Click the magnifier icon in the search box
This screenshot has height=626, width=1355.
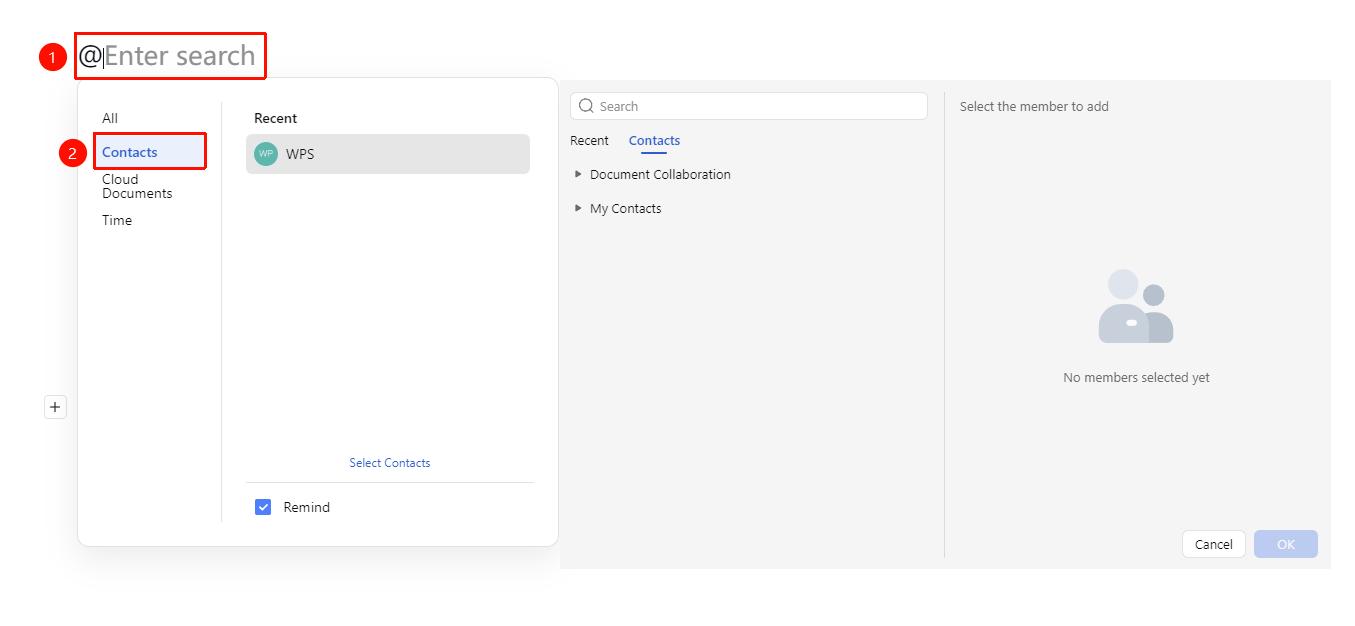coord(587,106)
